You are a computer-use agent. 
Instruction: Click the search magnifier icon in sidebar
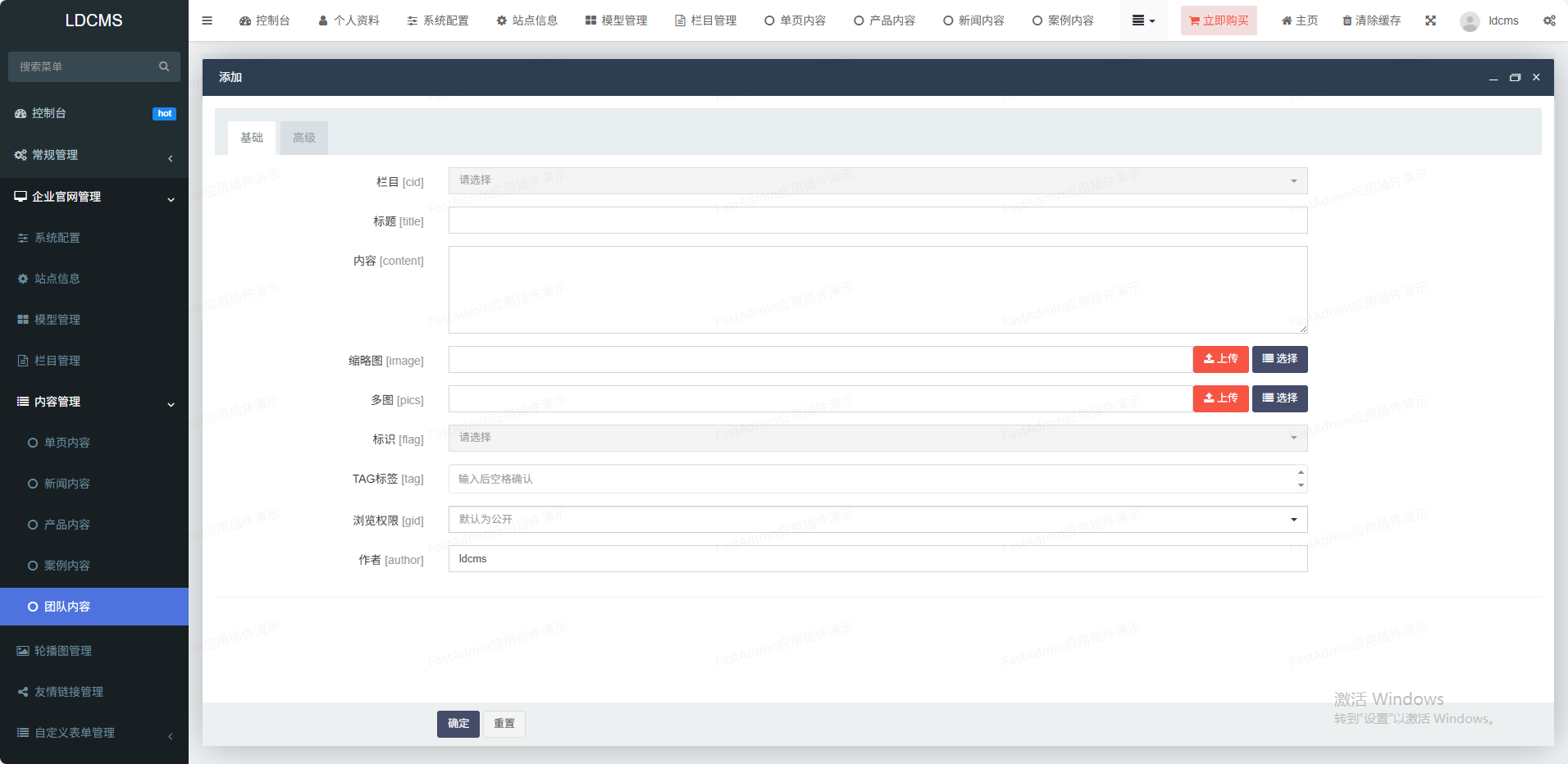164,66
